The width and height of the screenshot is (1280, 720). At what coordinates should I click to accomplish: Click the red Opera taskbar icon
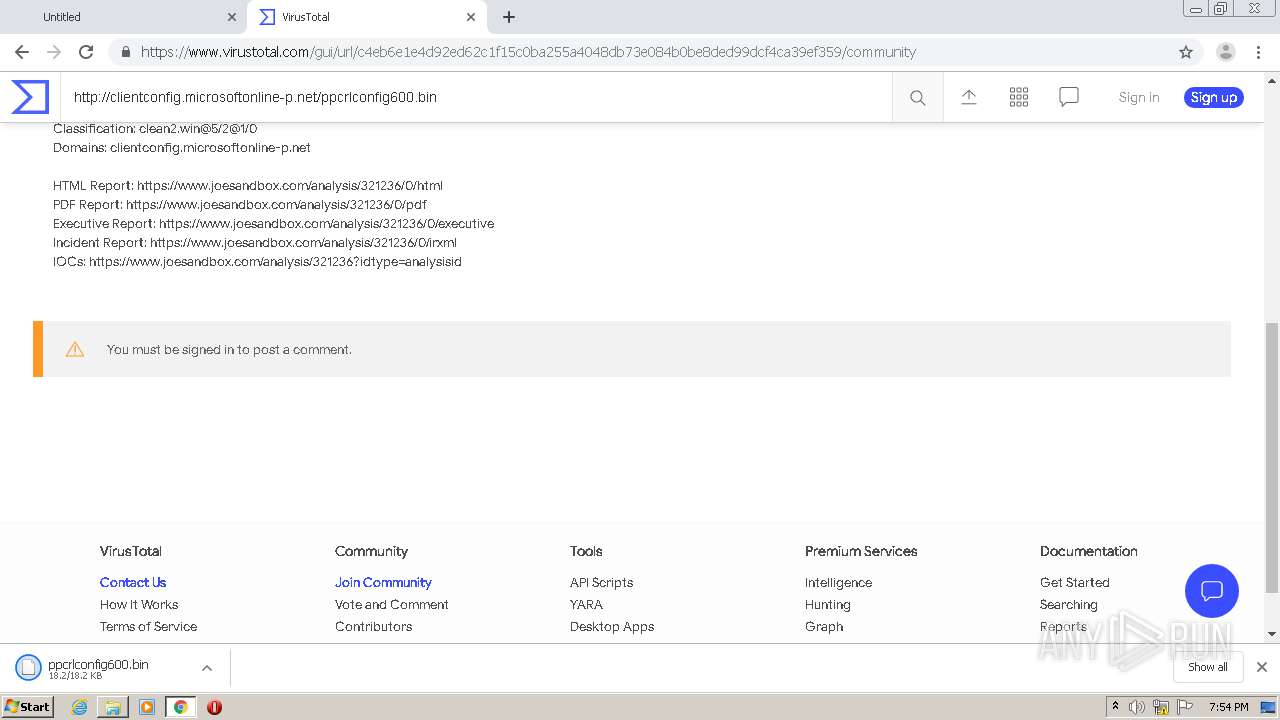[214, 707]
